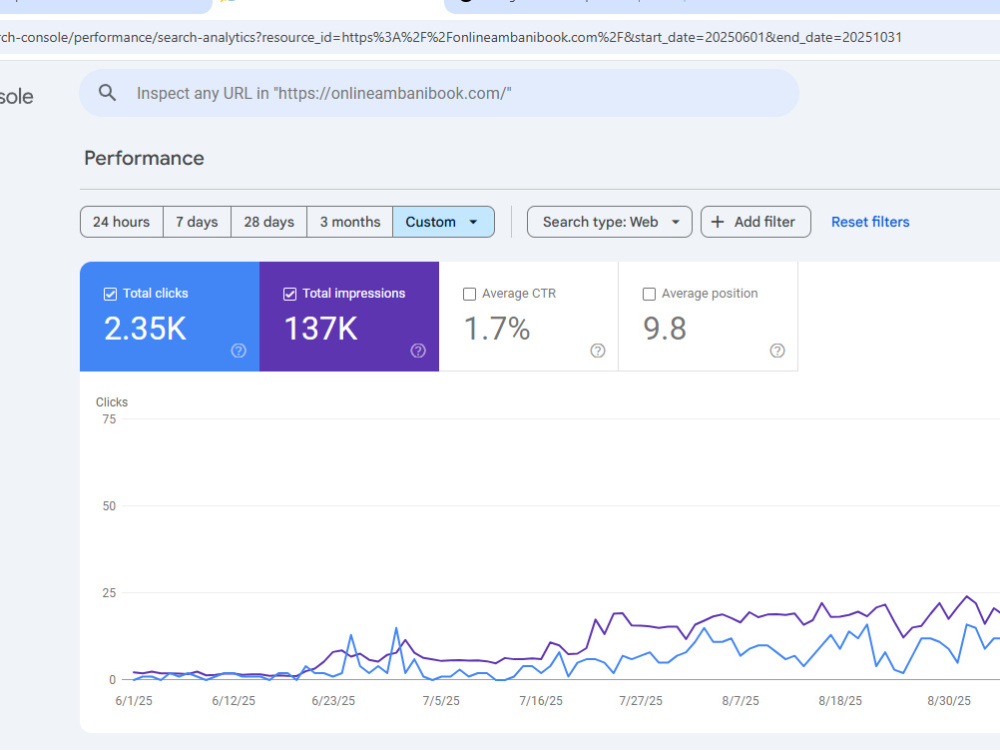The image size is (1000, 750).
Task: Uncheck the Total clicks checkbox
Action: tap(110, 294)
